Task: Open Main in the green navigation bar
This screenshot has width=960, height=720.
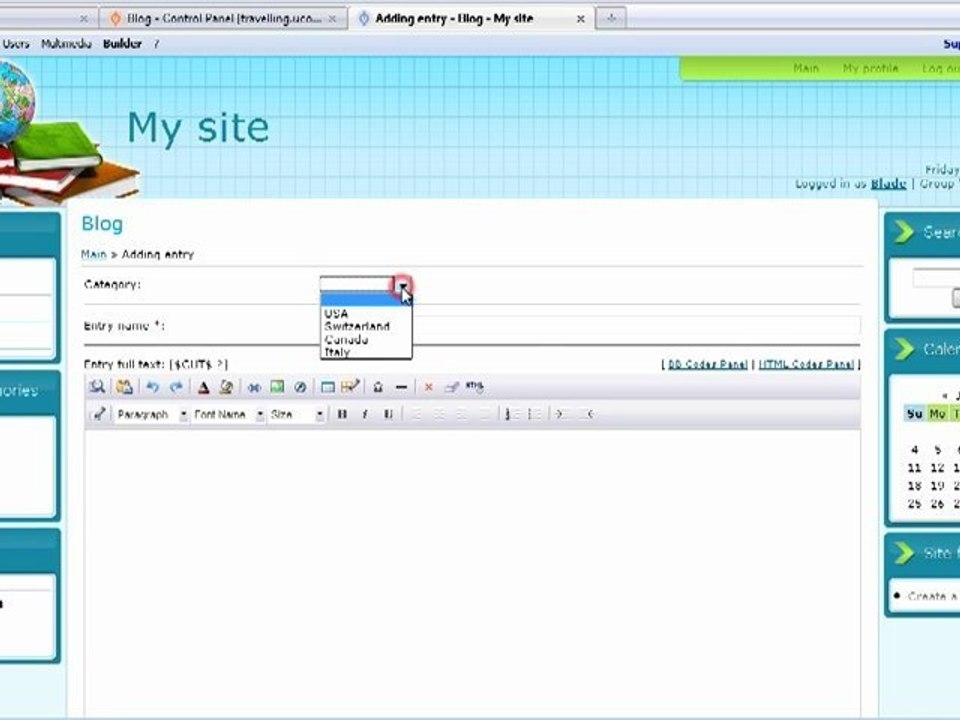Action: (x=806, y=68)
